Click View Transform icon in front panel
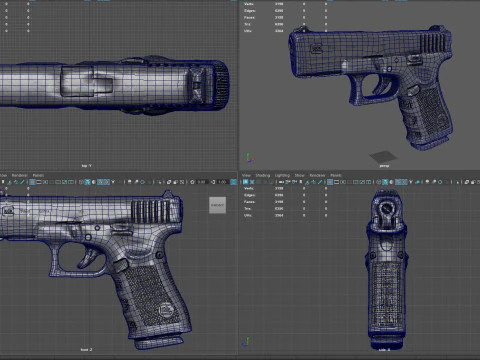 tap(234, 182)
